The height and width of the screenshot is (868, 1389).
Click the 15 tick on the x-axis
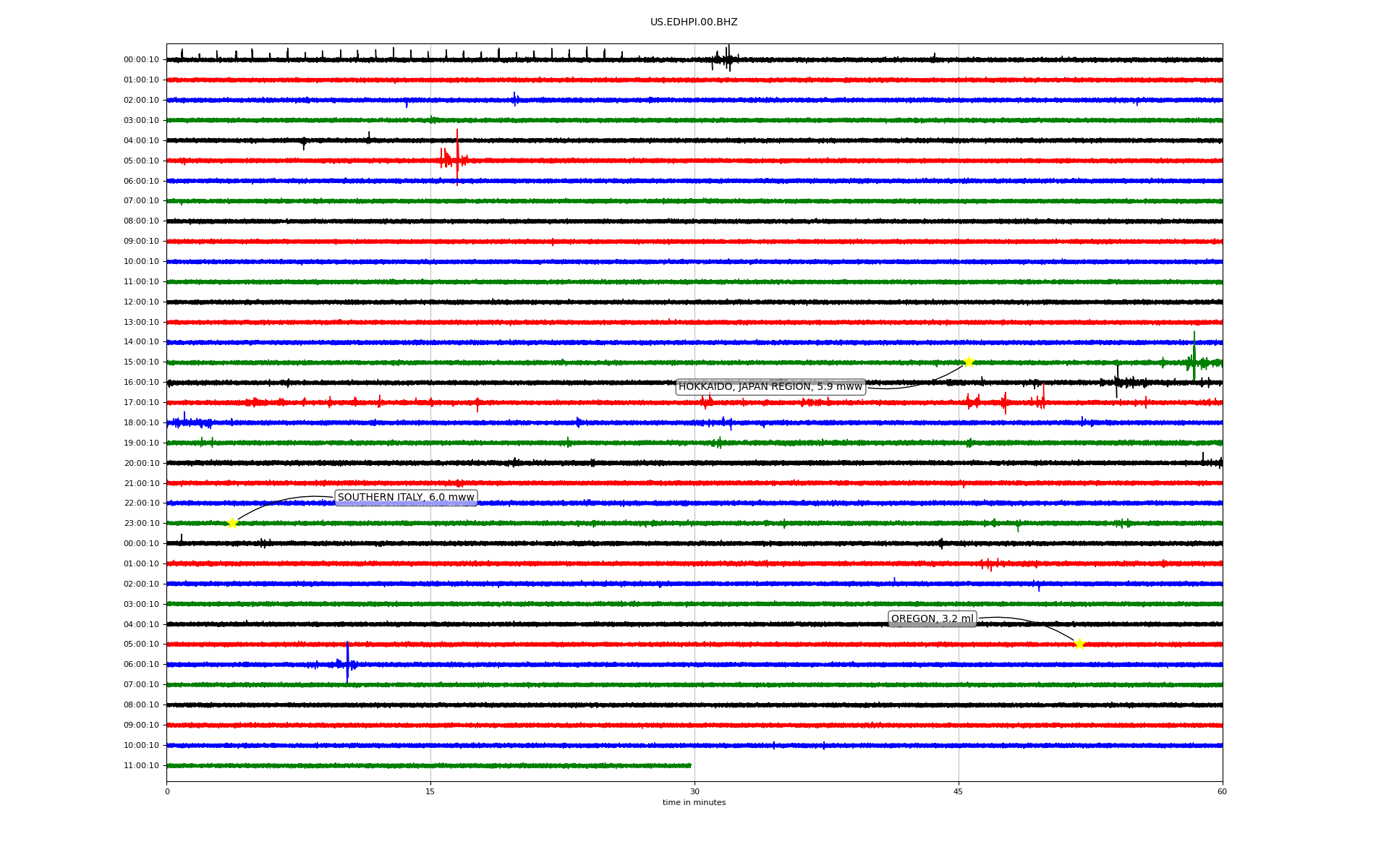coord(430,792)
